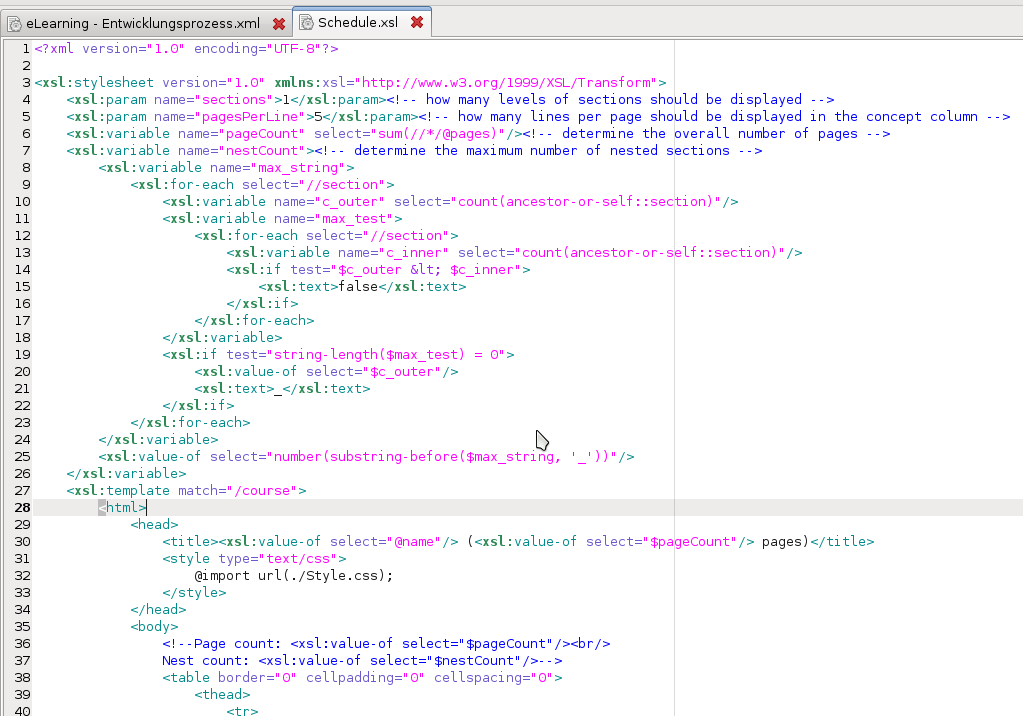Image resolution: width=1023 pixels, height=716 pixels.
Task: Click line number 28 in the gutter
Action: 23,508
